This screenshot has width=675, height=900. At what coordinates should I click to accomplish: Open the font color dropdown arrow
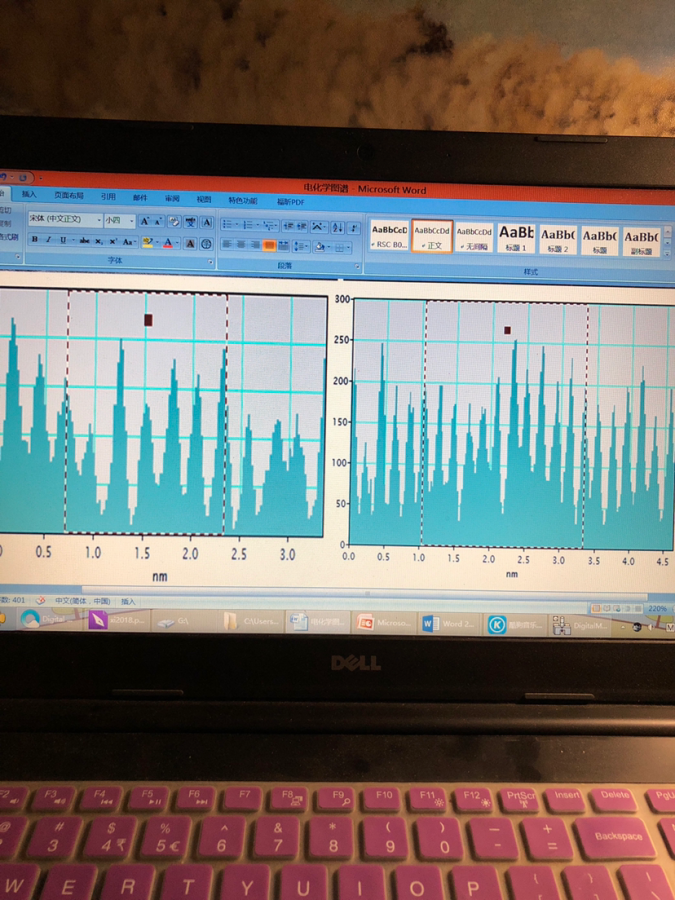[178, 243]
